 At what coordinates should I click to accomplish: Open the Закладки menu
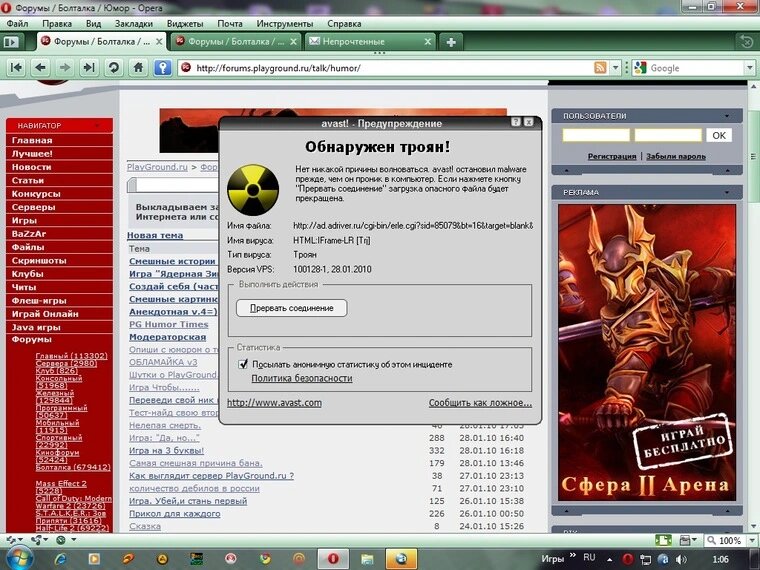tap(134, 24)
